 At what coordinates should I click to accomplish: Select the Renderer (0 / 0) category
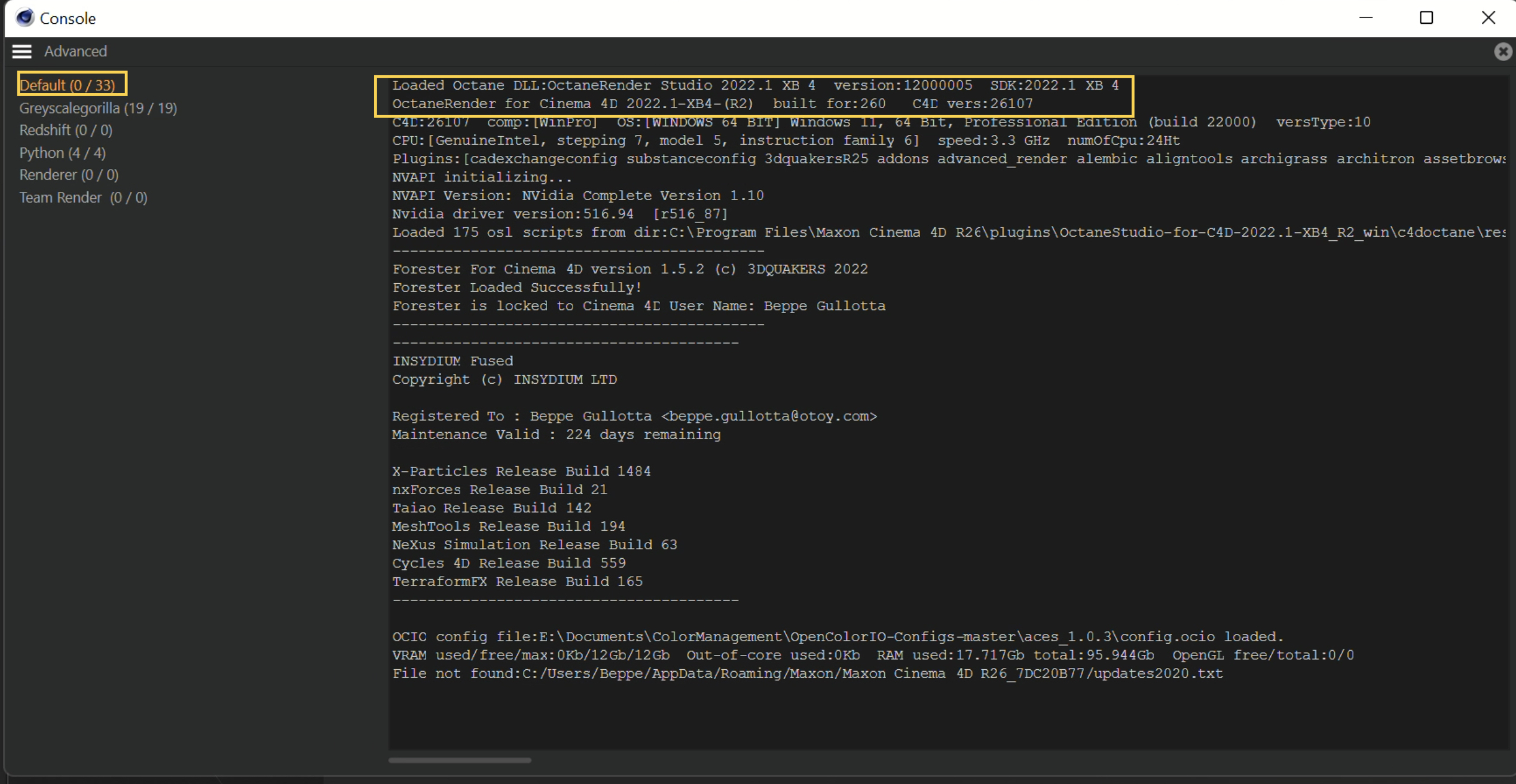pos(69,175)
